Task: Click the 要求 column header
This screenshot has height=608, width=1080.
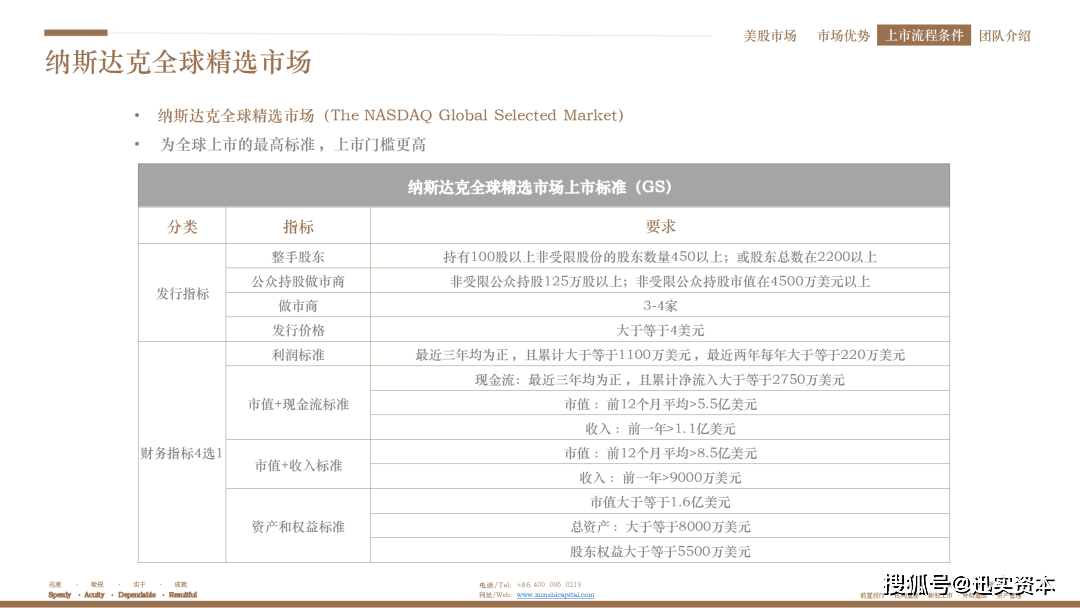Action: [660, 227]
